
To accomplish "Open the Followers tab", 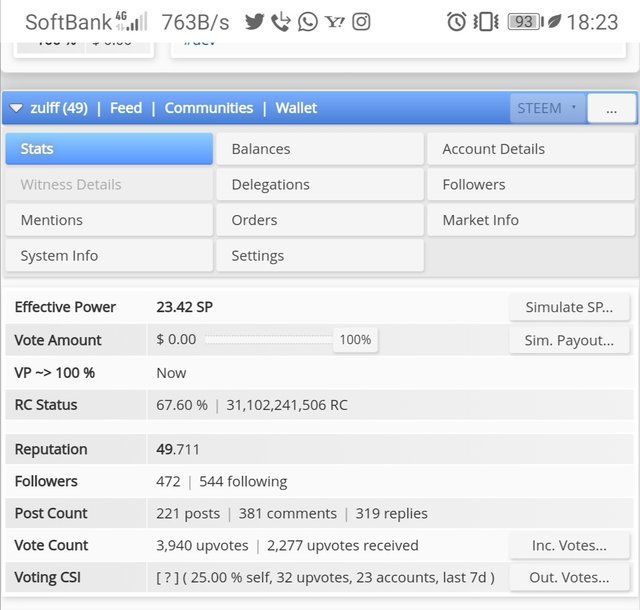I will [531, 185].
